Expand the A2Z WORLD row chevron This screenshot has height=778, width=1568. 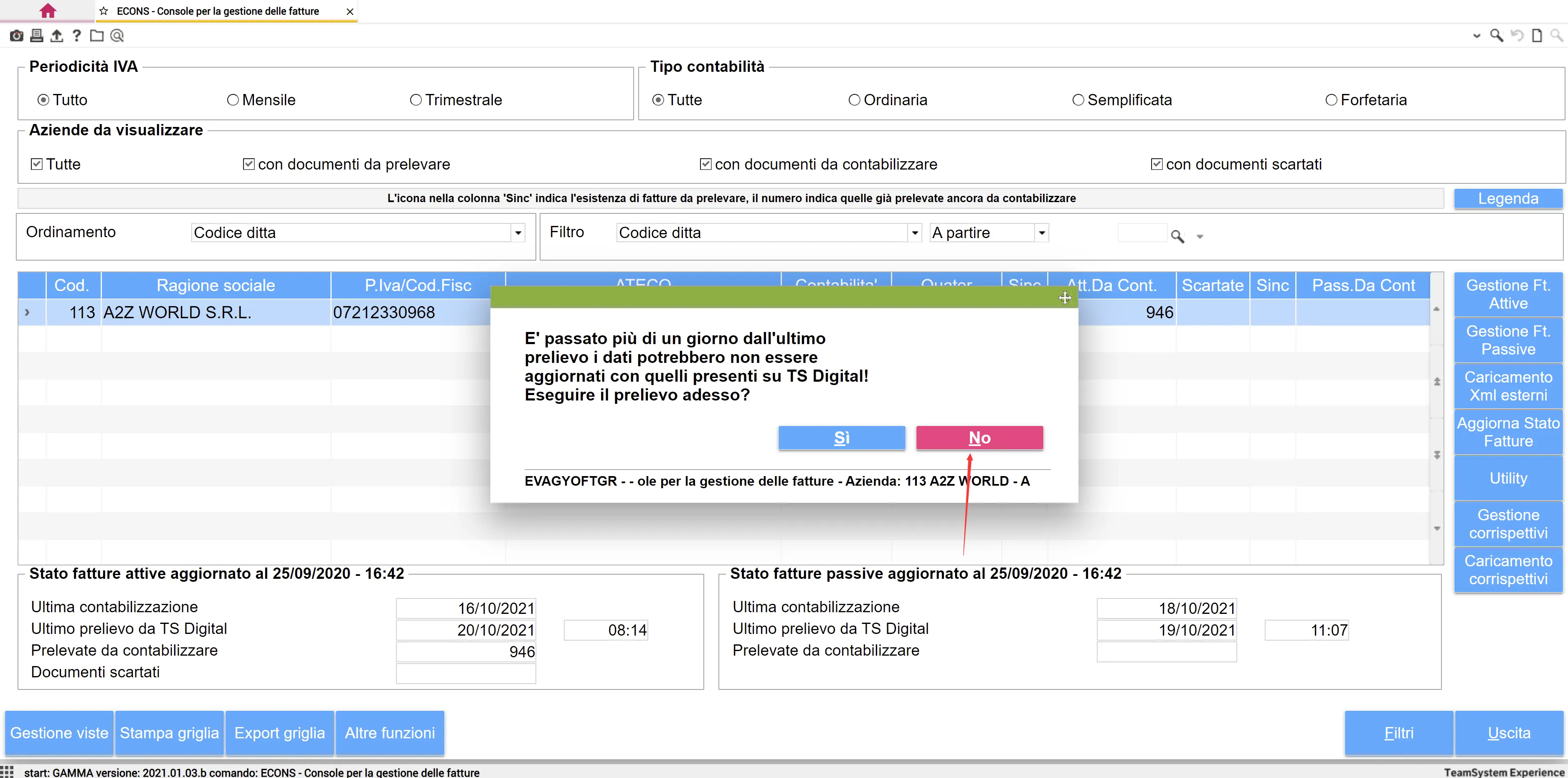coord(27,312)
